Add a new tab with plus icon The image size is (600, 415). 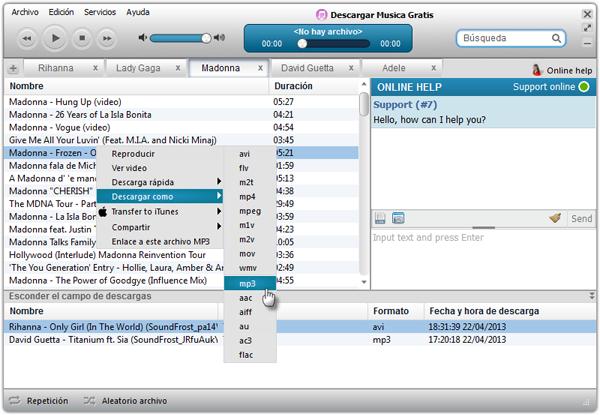(x=13, y=68)
